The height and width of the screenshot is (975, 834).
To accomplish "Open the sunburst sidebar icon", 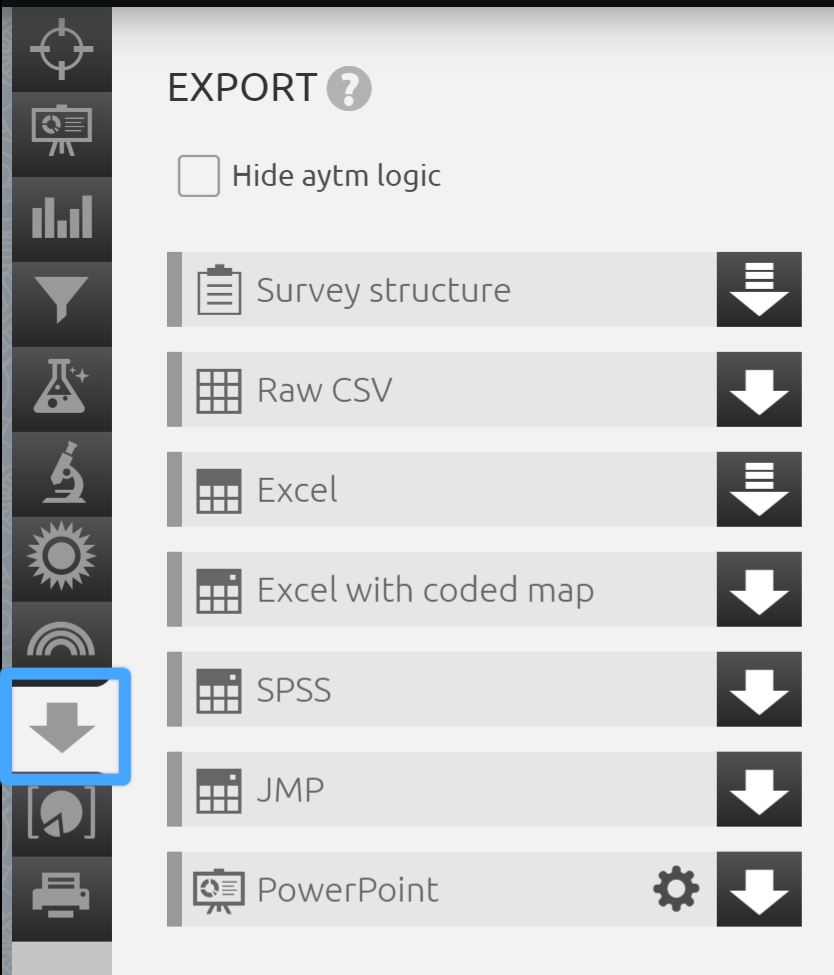I will tap(61, 555).
